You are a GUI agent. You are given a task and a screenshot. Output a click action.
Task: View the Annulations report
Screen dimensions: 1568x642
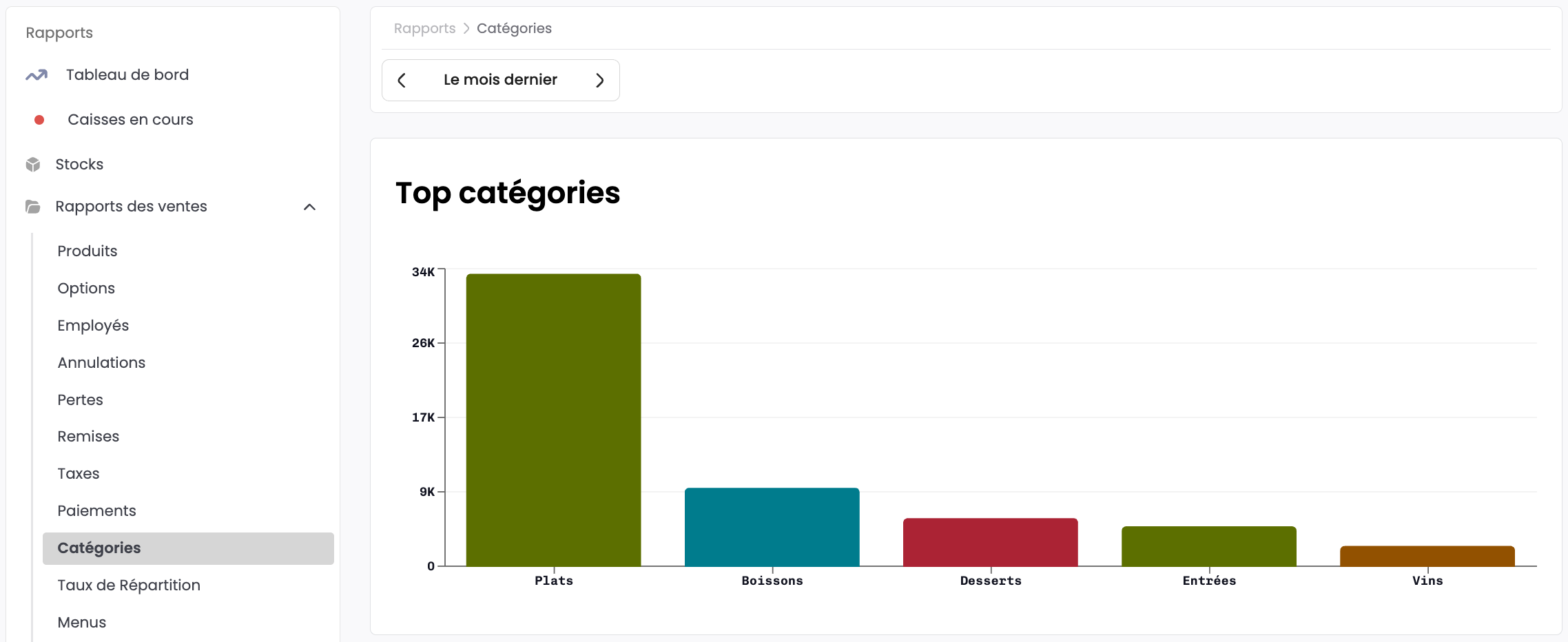[101, 362]
